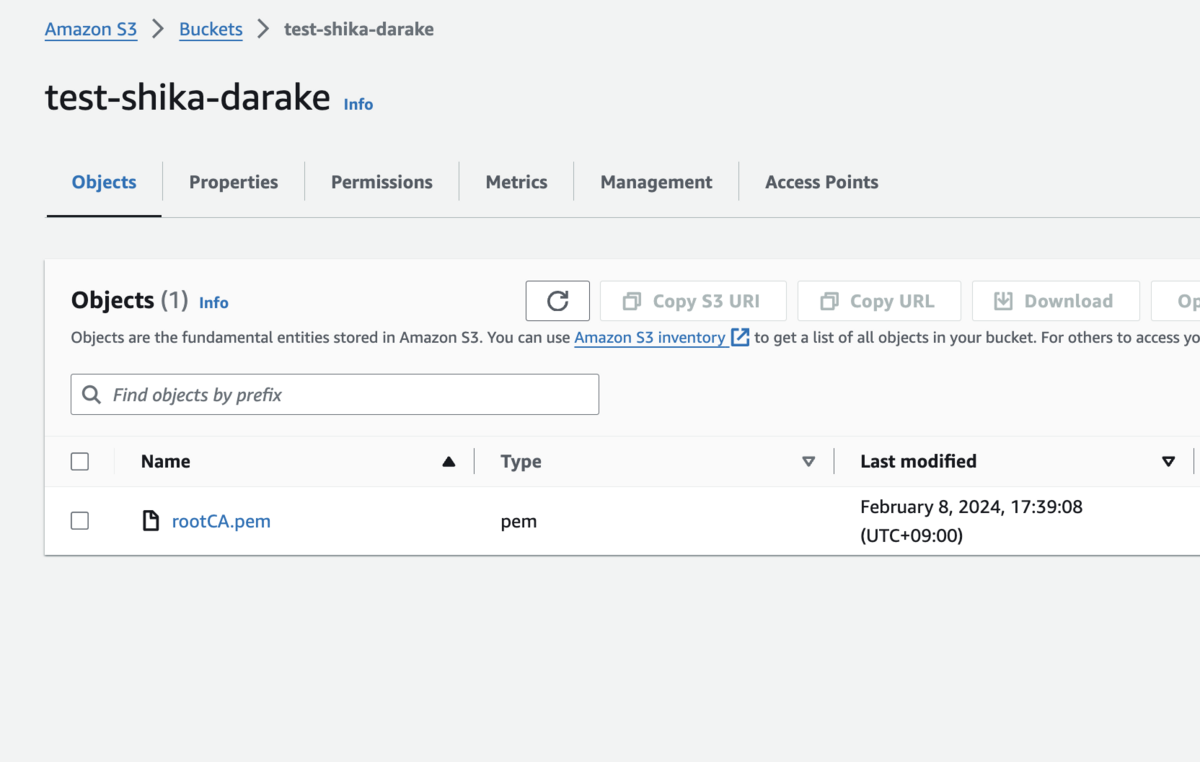This screenshot has width=1200, height=762.
Task: Open the Amazon S3 inventory link
Action: tap(650, 338)
